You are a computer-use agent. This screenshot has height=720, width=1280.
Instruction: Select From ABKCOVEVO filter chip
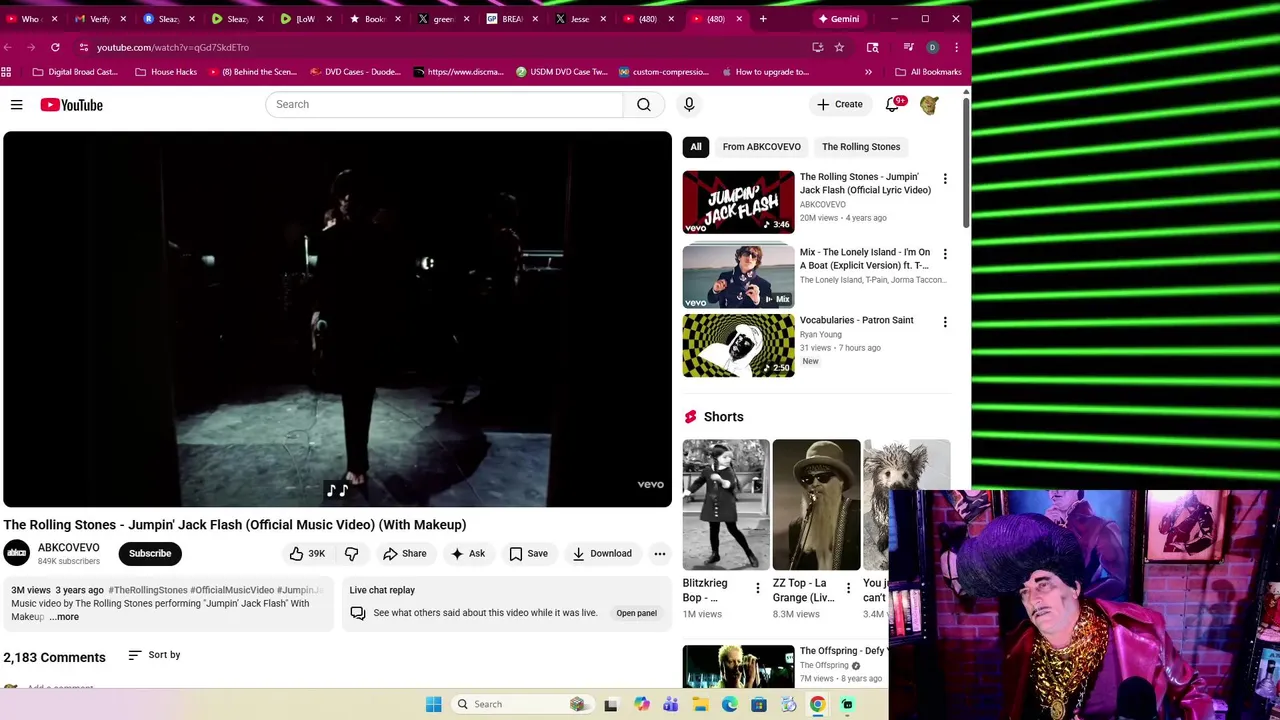[762, 147]
